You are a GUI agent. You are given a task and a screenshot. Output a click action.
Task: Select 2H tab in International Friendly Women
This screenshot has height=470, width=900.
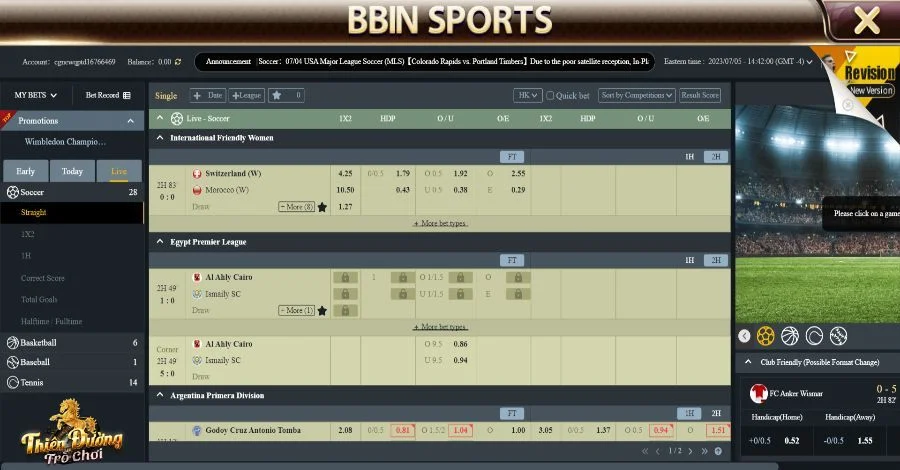[716, 157]
